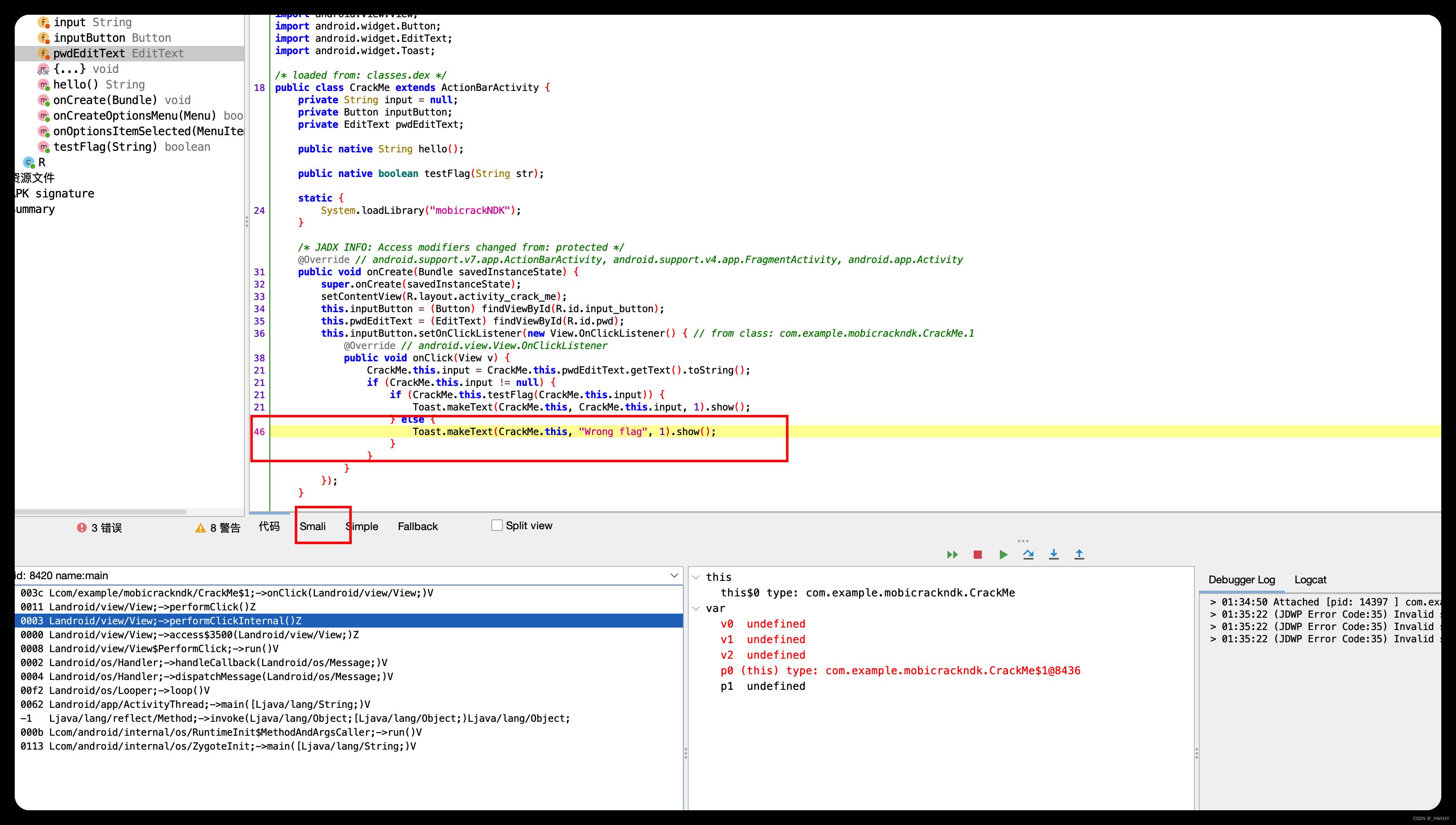Select the RuntimeInit$MethodAndArgsCaller run frame
The image size is (1456, 825).
tap(349, 732)
